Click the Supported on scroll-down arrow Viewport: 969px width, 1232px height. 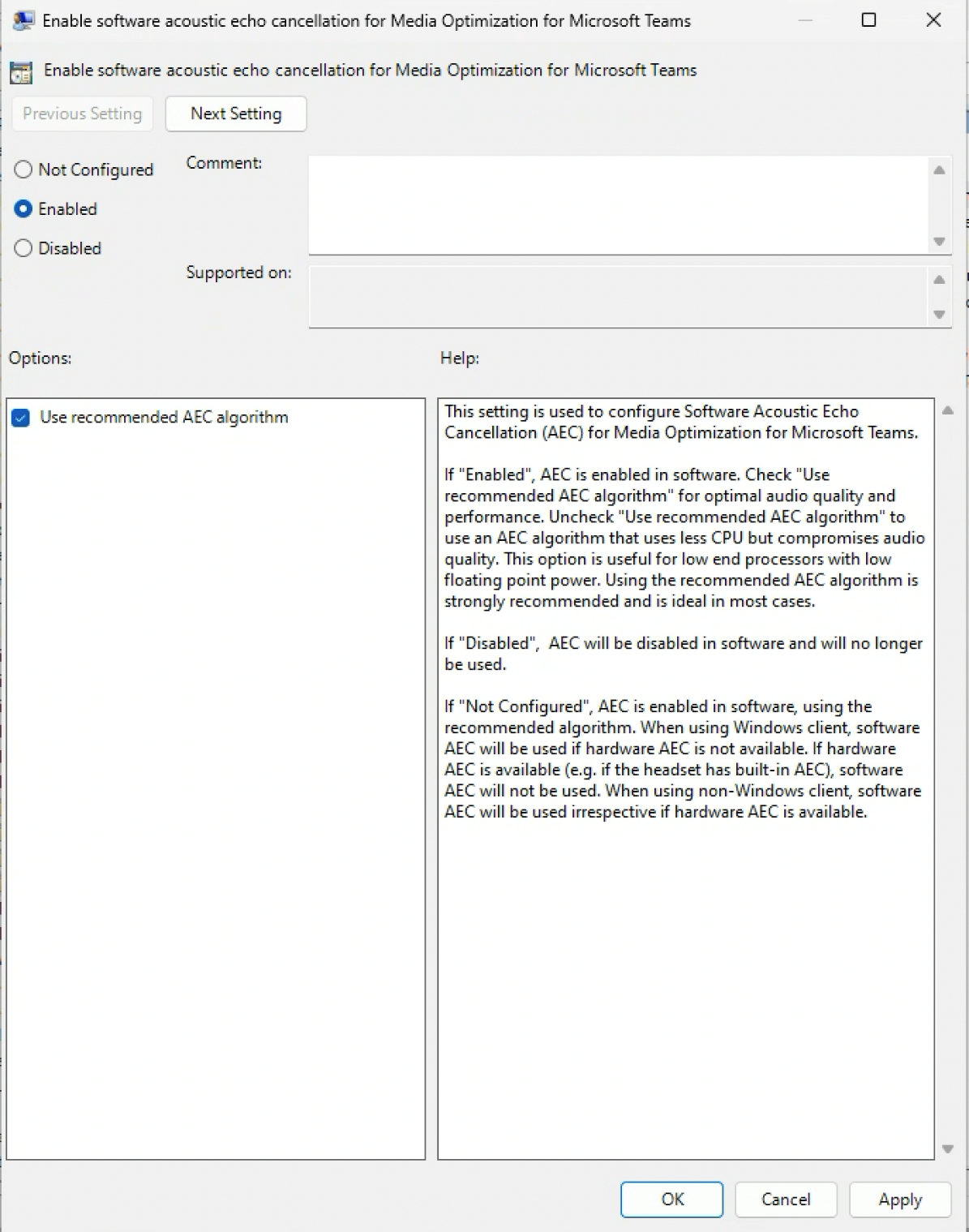[939, 316]
